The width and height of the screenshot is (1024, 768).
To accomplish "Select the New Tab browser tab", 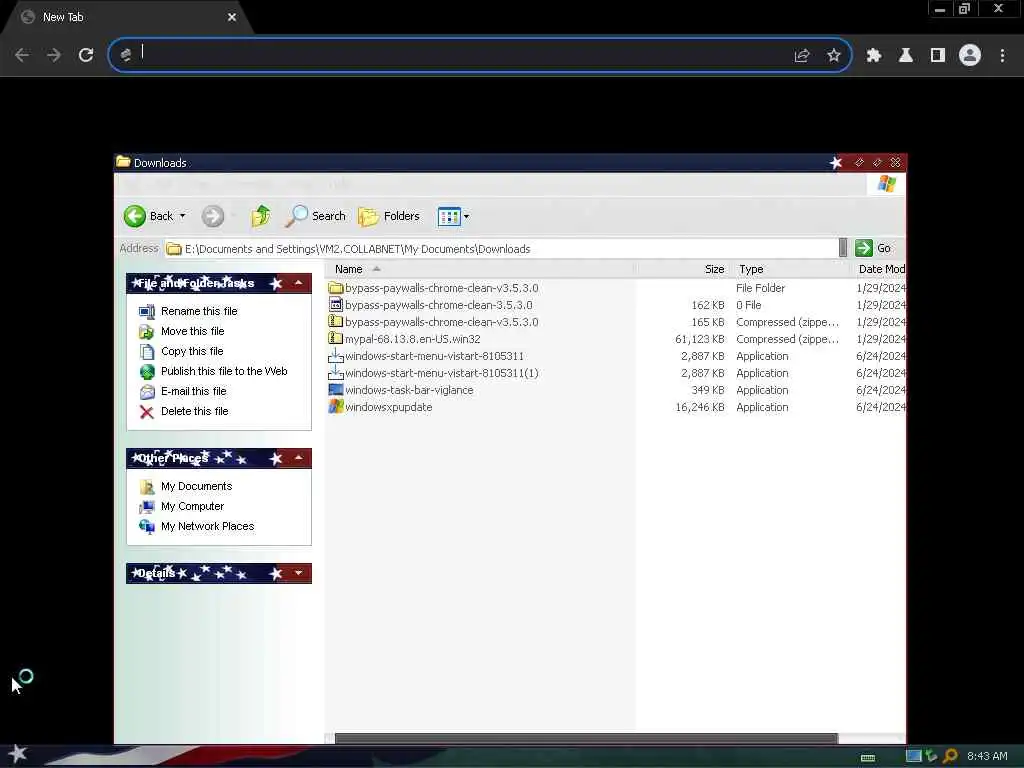I will pos(128,17).
